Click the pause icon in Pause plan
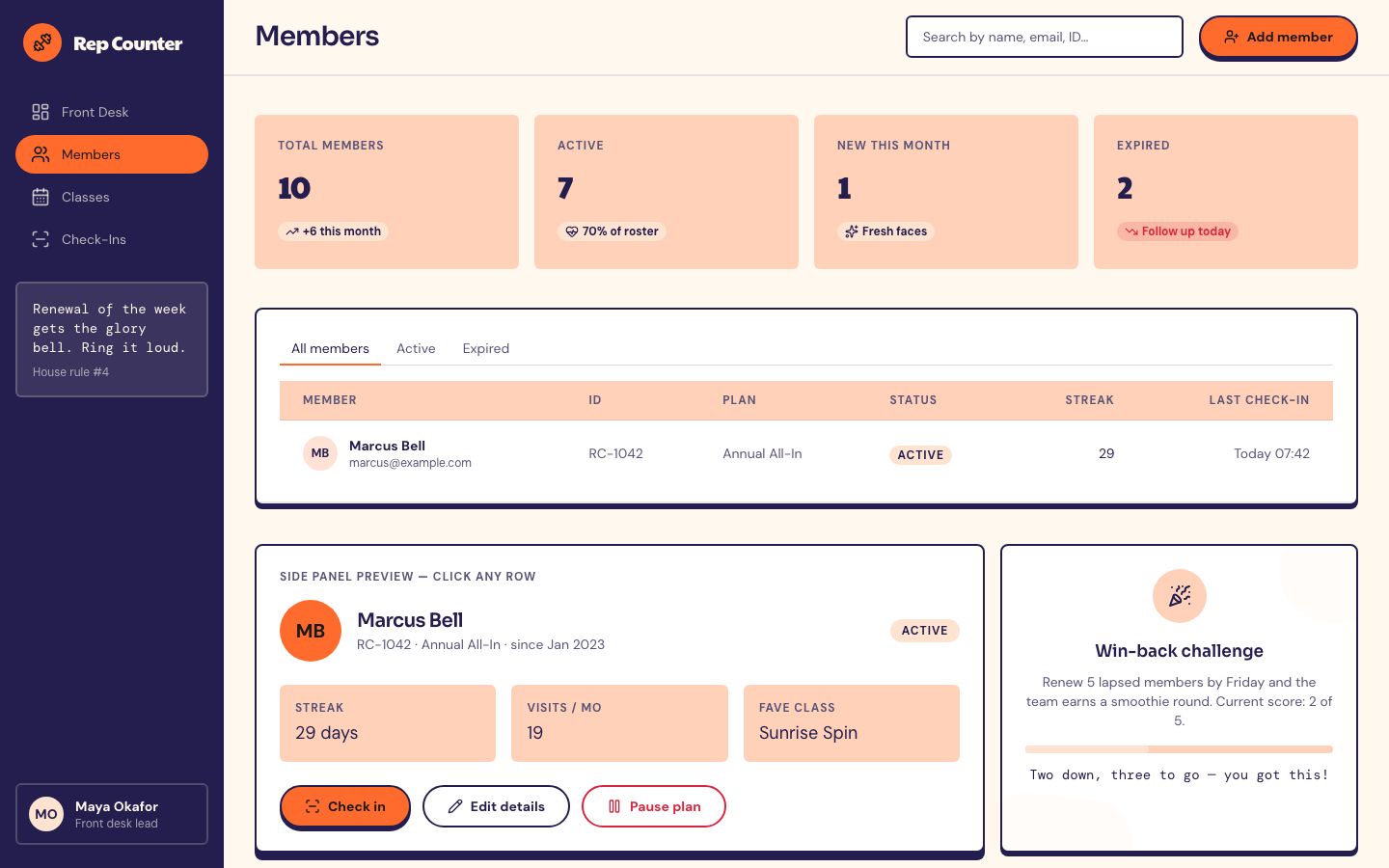The image size is (1389, 868). (614, 806)
